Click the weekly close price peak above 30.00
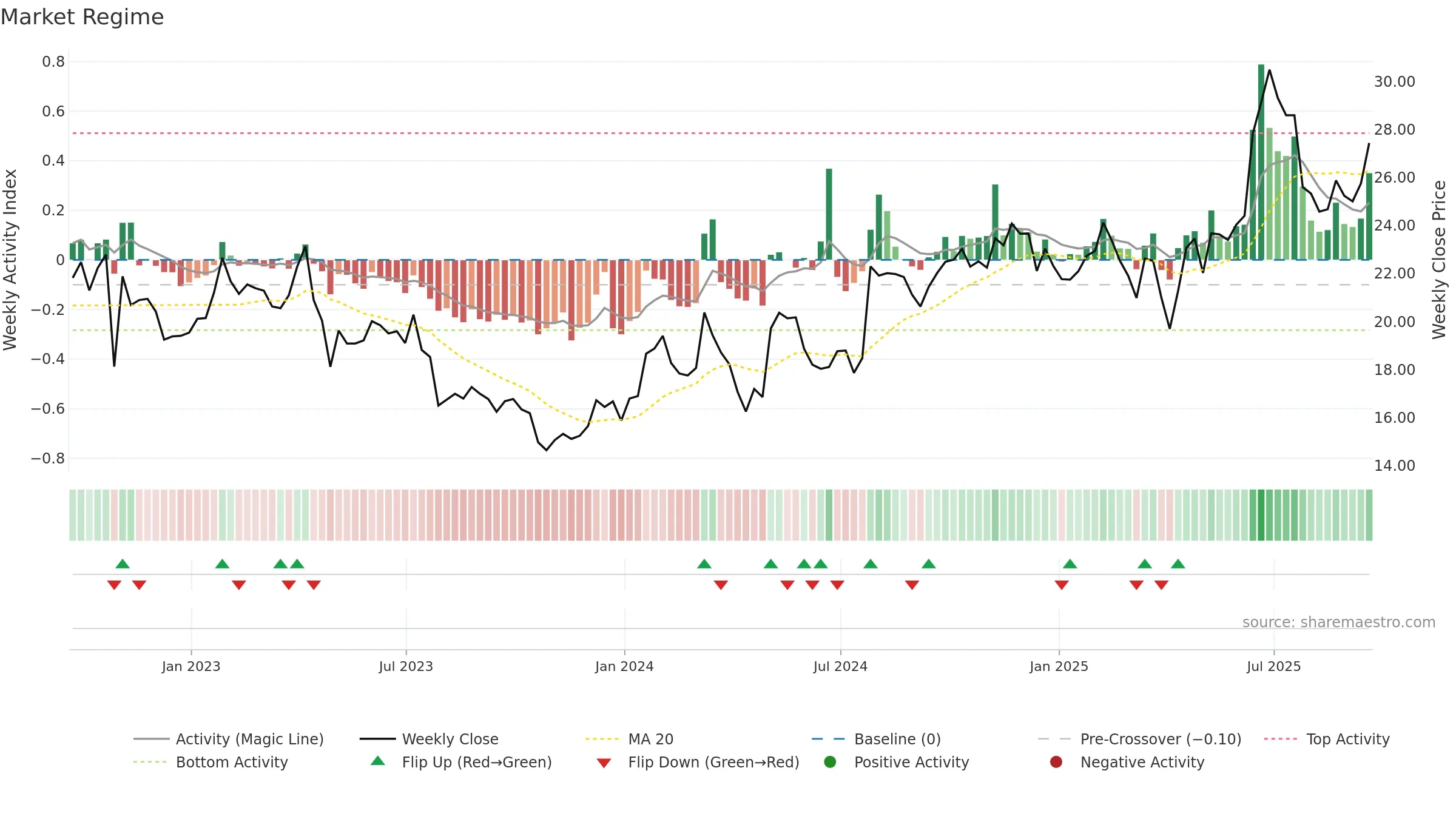The image size is (1456, 819). click(1269, 70)
